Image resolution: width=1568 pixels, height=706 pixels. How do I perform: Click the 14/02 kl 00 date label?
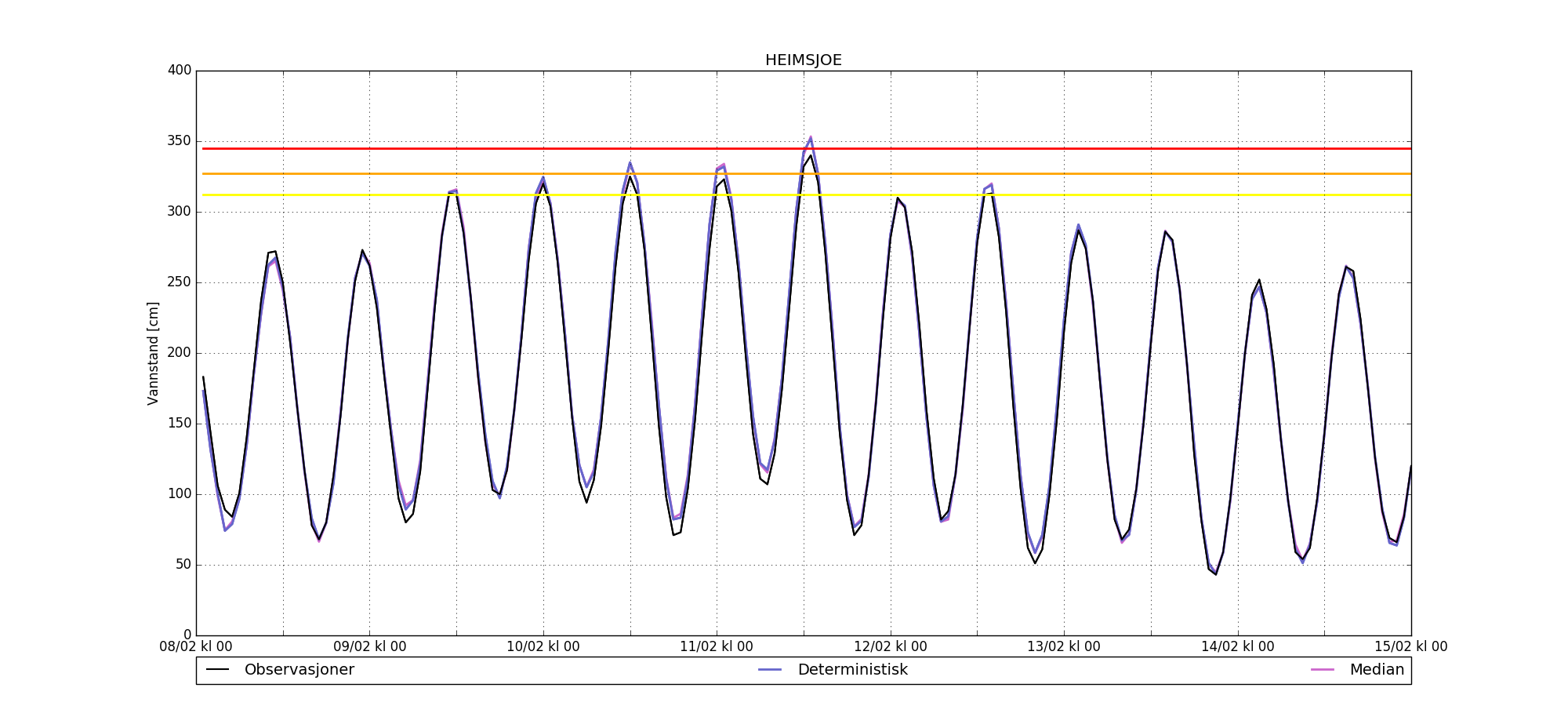click(x=1238, y=647)
